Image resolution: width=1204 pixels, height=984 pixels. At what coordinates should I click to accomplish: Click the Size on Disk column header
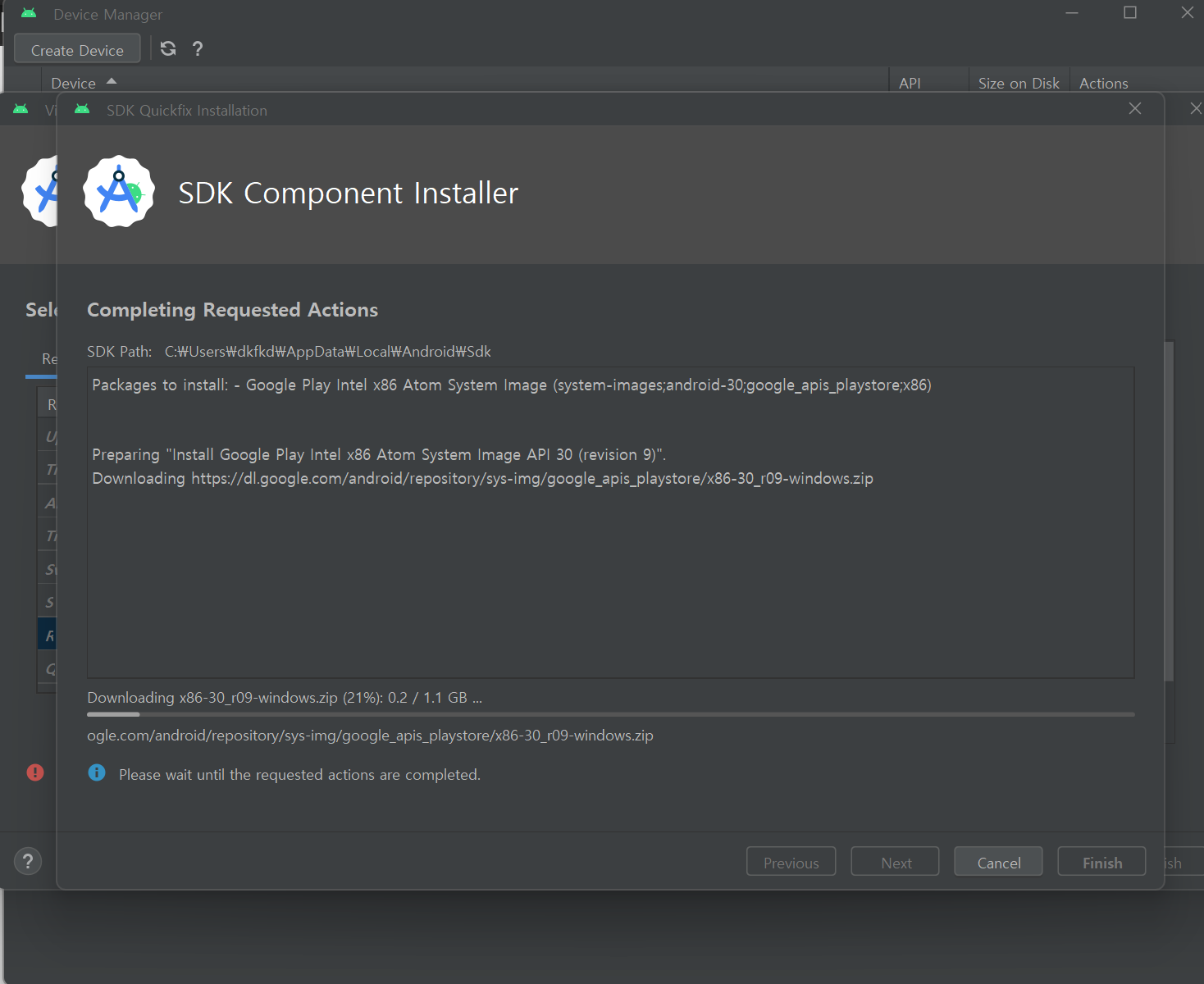[1019, 83]
